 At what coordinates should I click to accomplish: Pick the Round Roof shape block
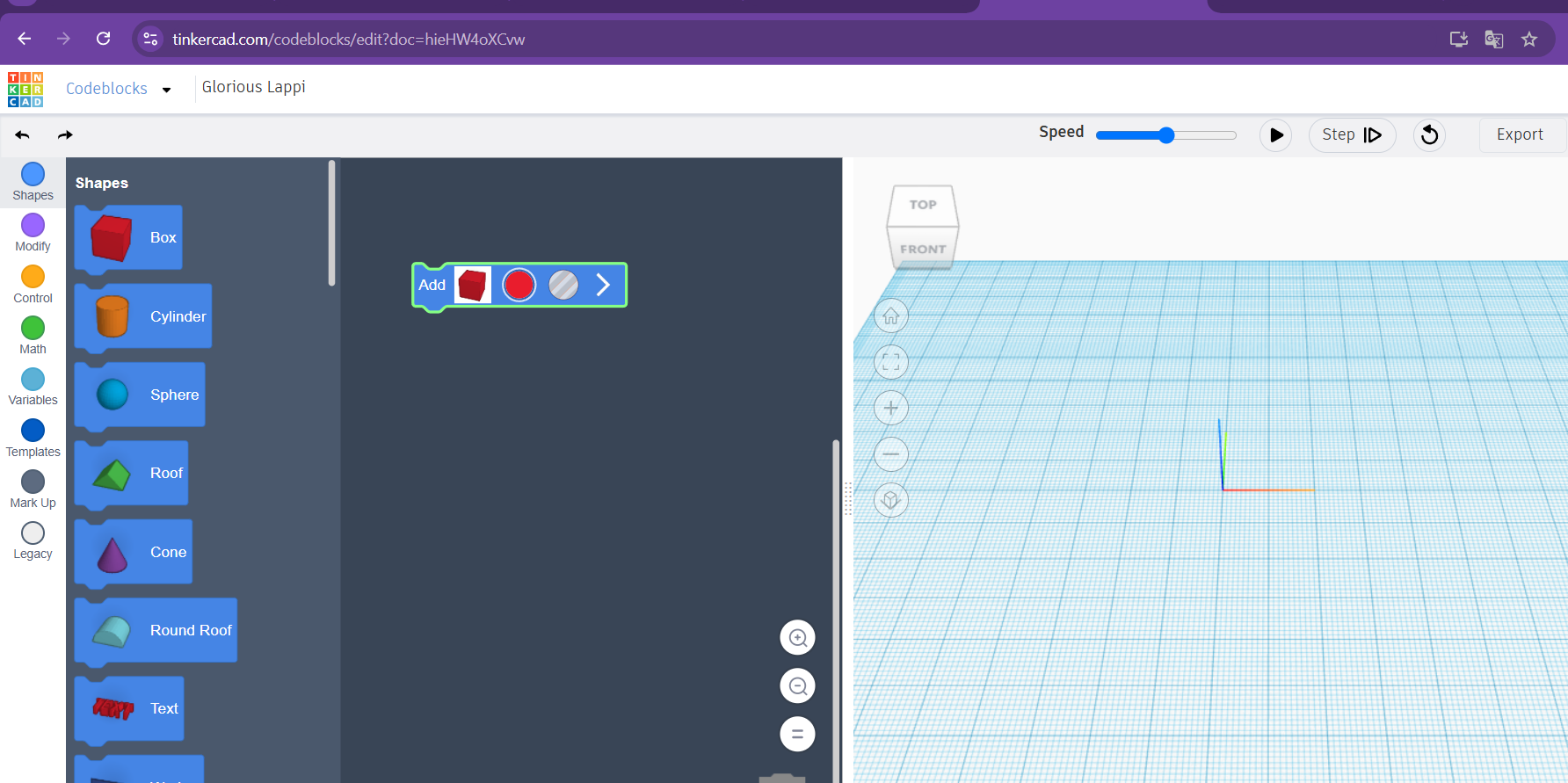[x=156, y=630]
